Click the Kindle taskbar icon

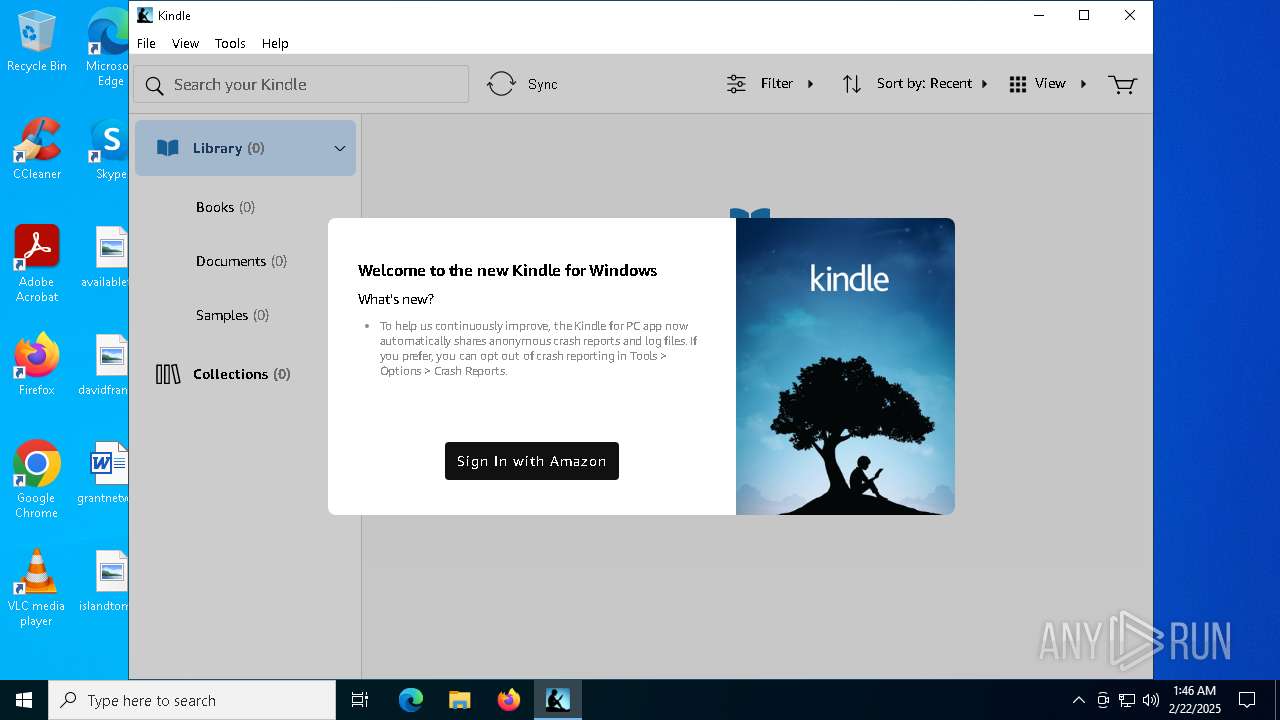[x=558, y=700]
